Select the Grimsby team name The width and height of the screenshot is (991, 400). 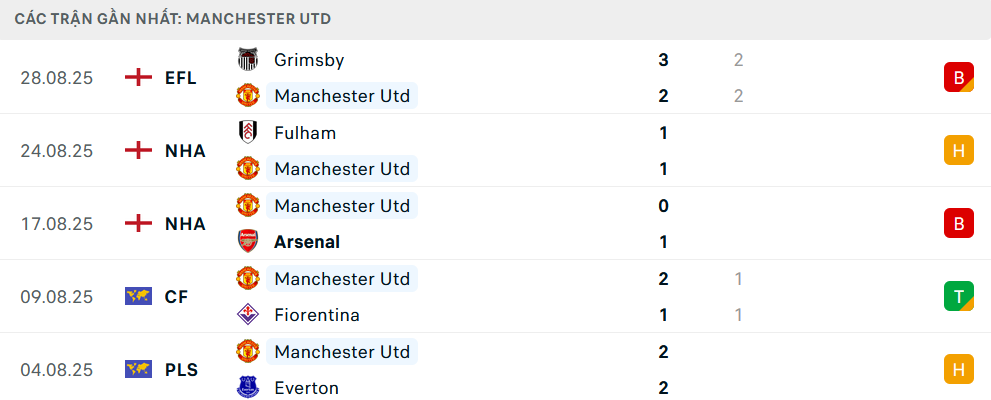coord(309,60)
